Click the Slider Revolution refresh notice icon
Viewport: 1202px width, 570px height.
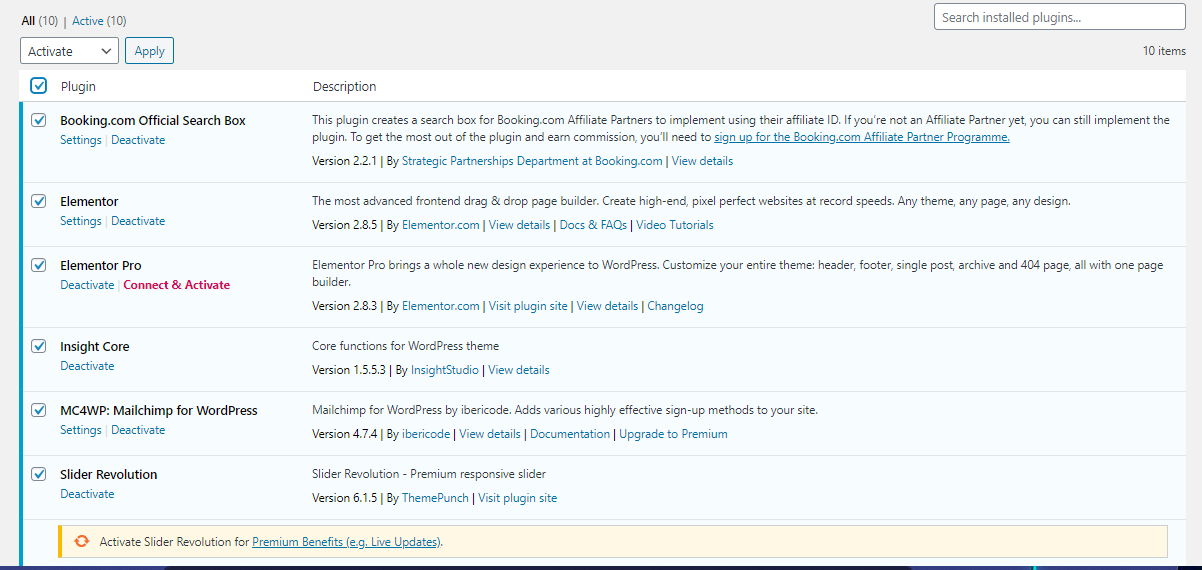[x=81, y=541]
